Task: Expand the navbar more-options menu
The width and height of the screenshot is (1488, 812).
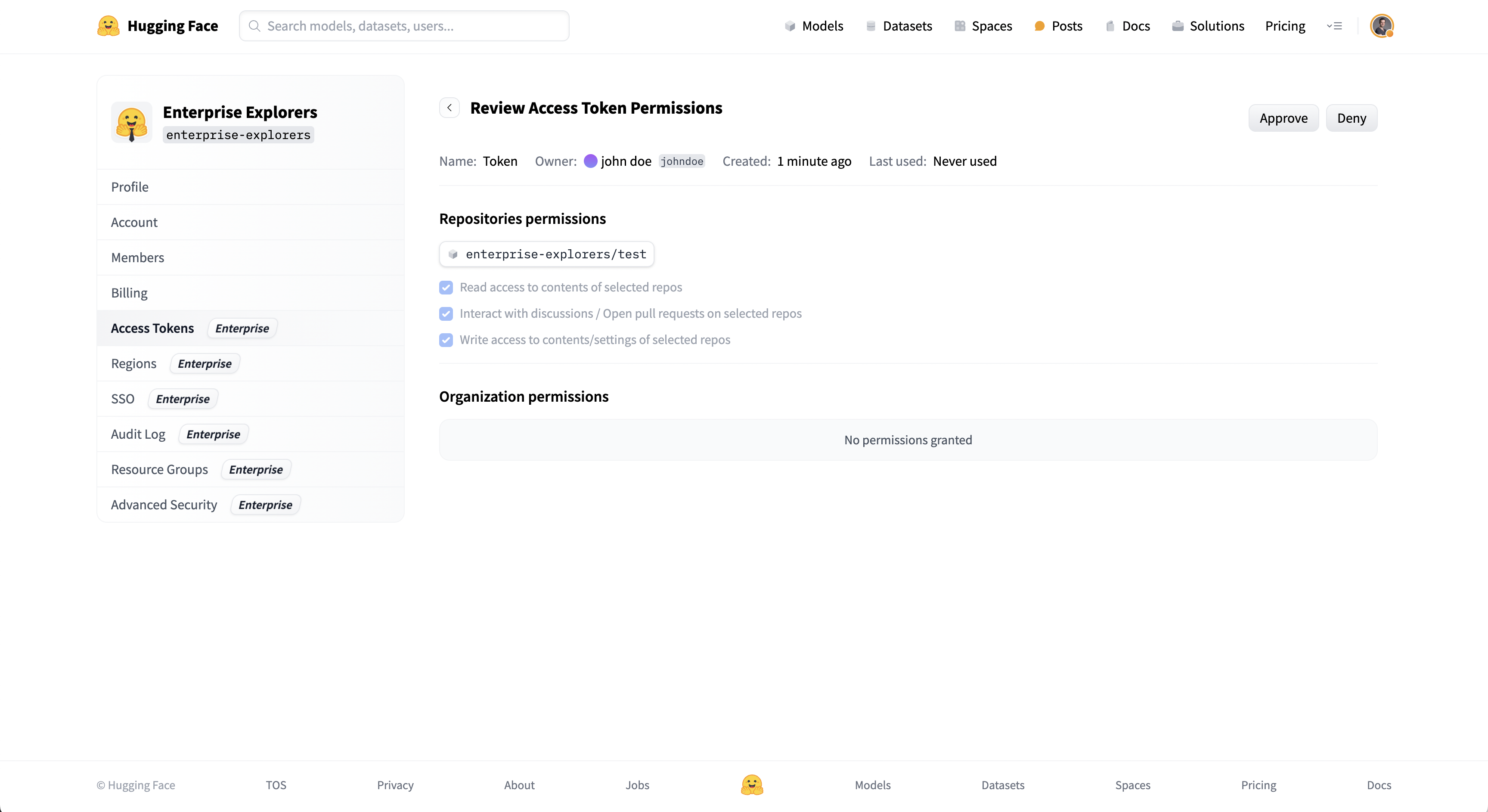Action: pyautogui.click(x=1334, y=26)
